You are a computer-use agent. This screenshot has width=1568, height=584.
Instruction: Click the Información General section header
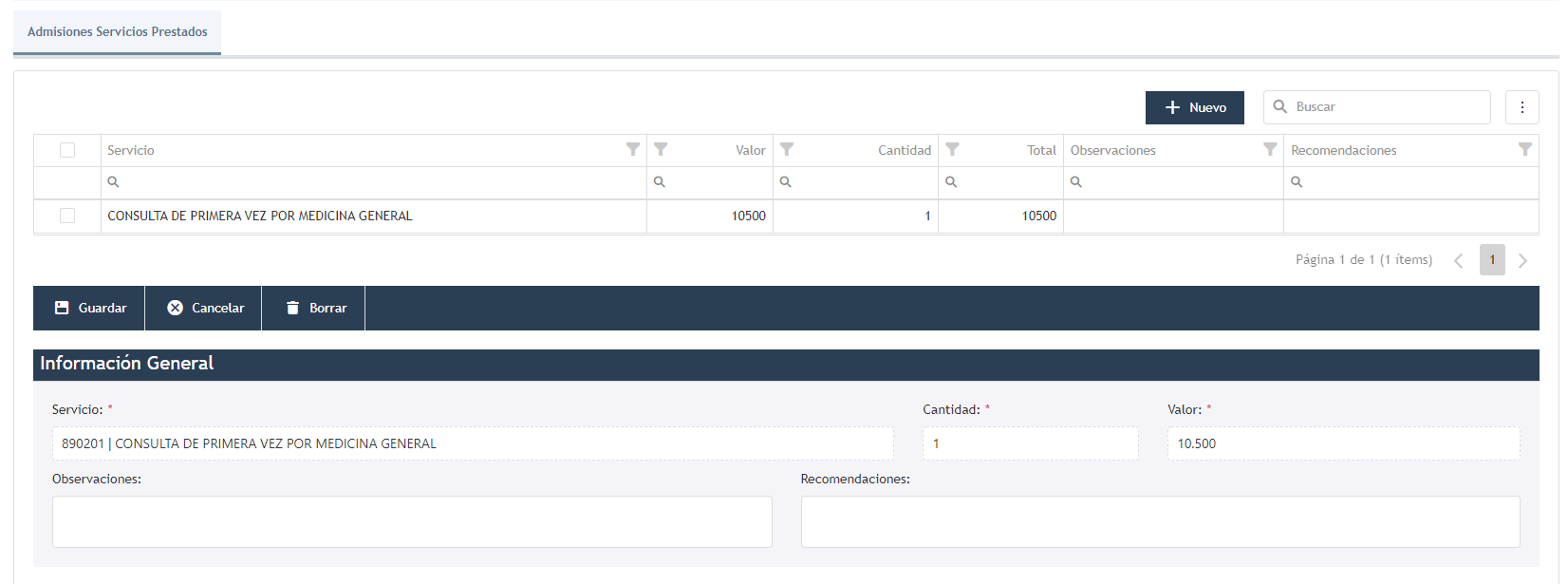786,365
